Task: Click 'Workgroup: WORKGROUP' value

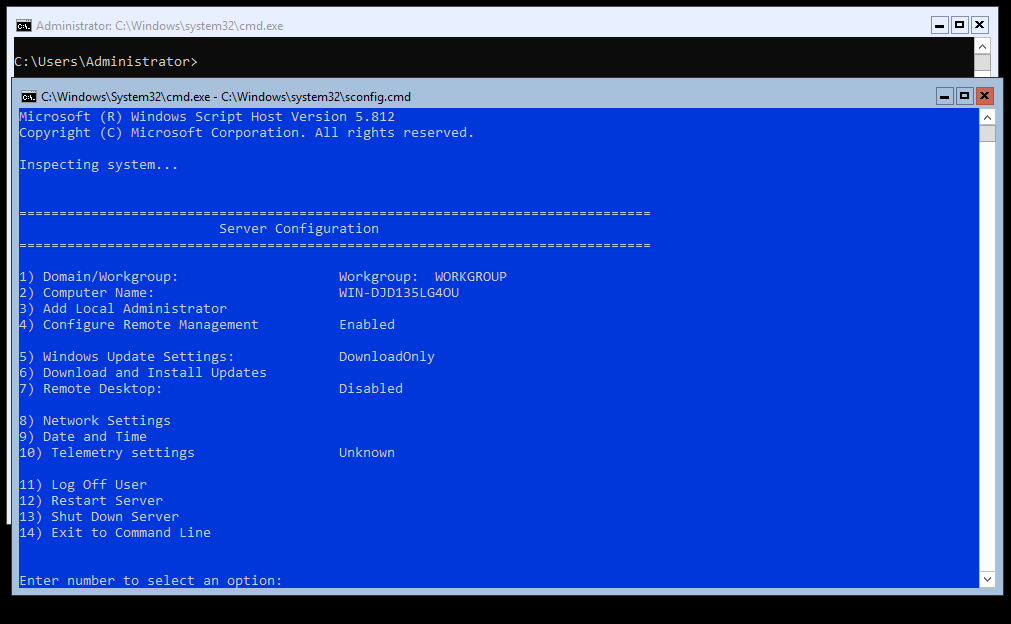Action: (423, 277)
